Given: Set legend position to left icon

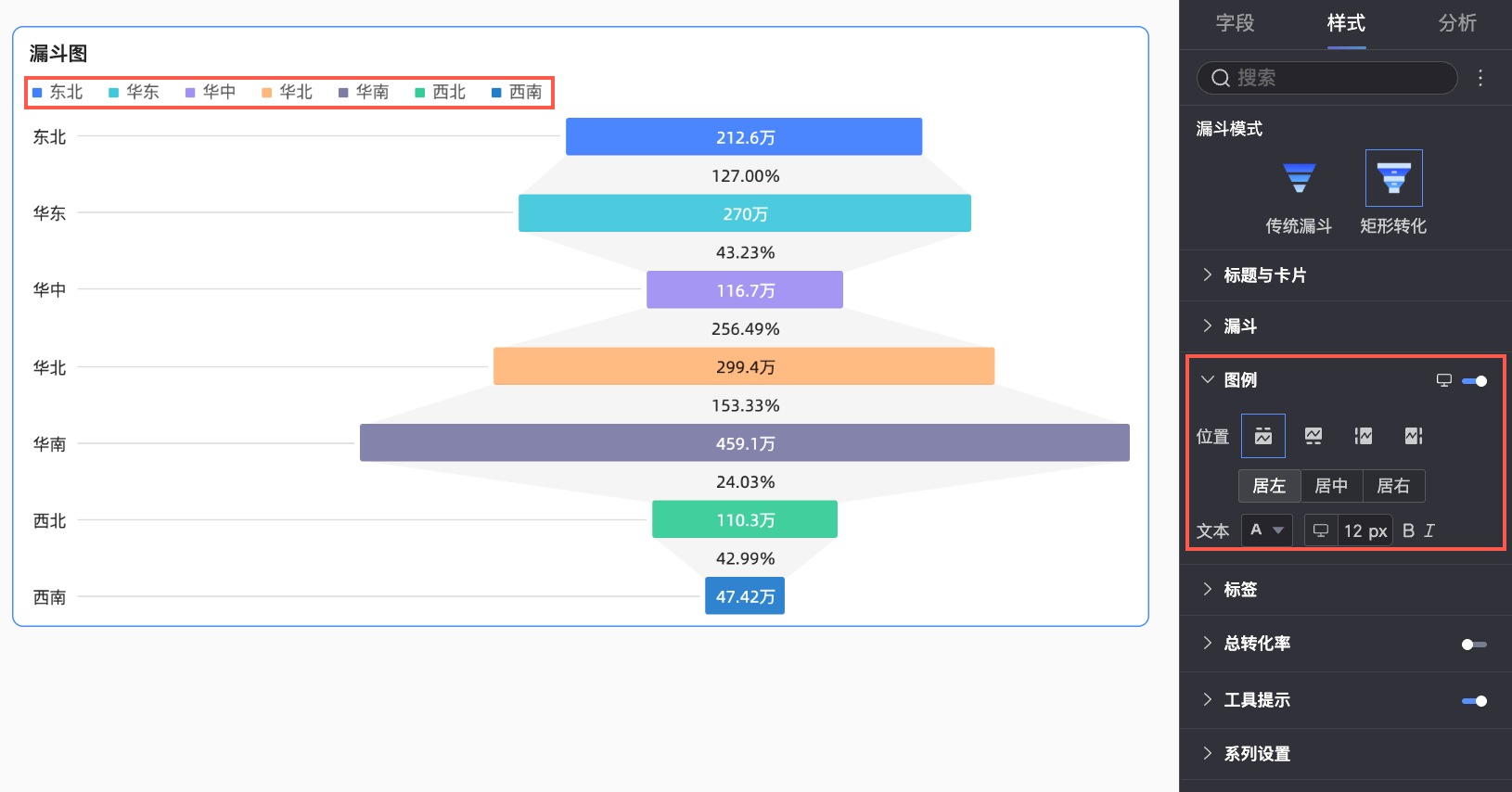Looking at the screenshot, I should coord(1364,436).
